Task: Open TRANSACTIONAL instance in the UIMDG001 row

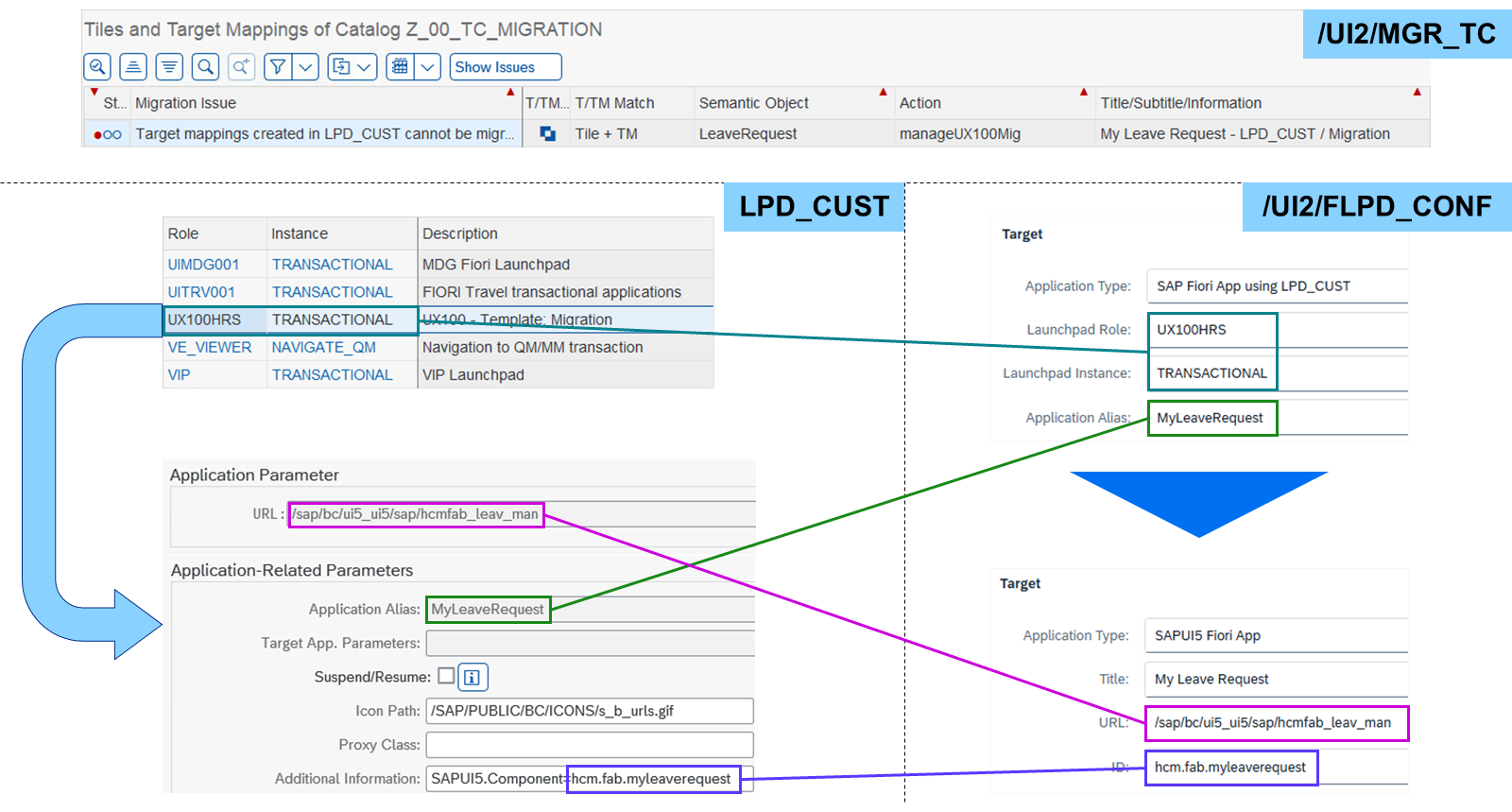Action: click(x=332, y=265)
